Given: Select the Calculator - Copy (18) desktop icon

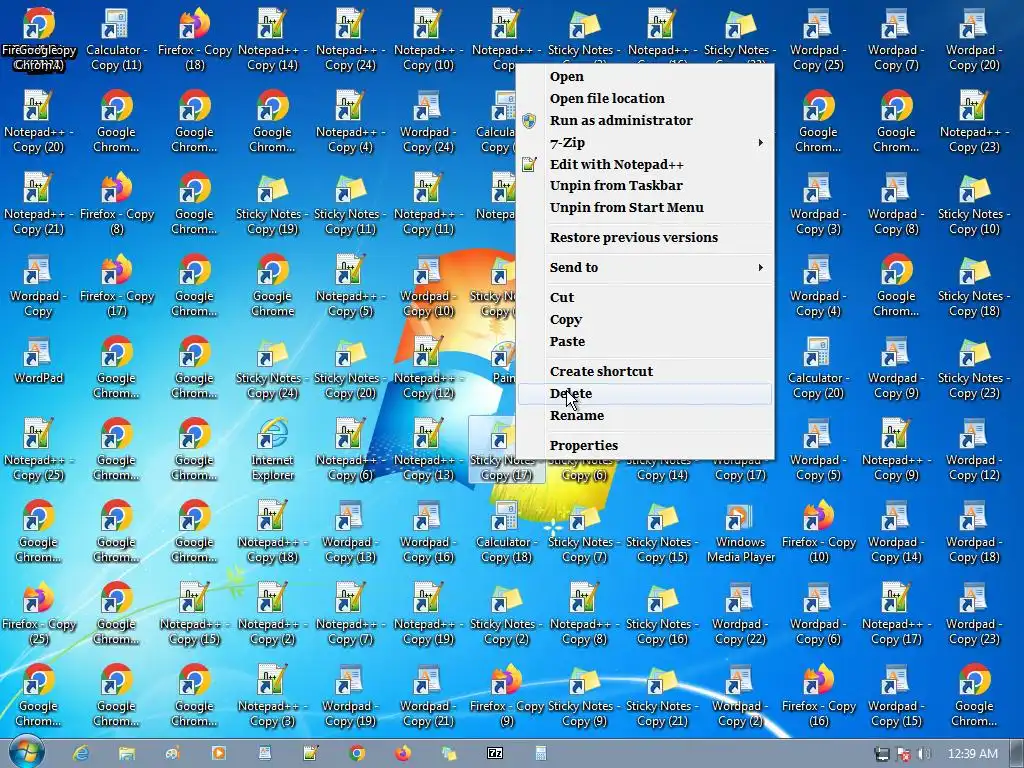Looking at the screenshot, I should point(506,532).
